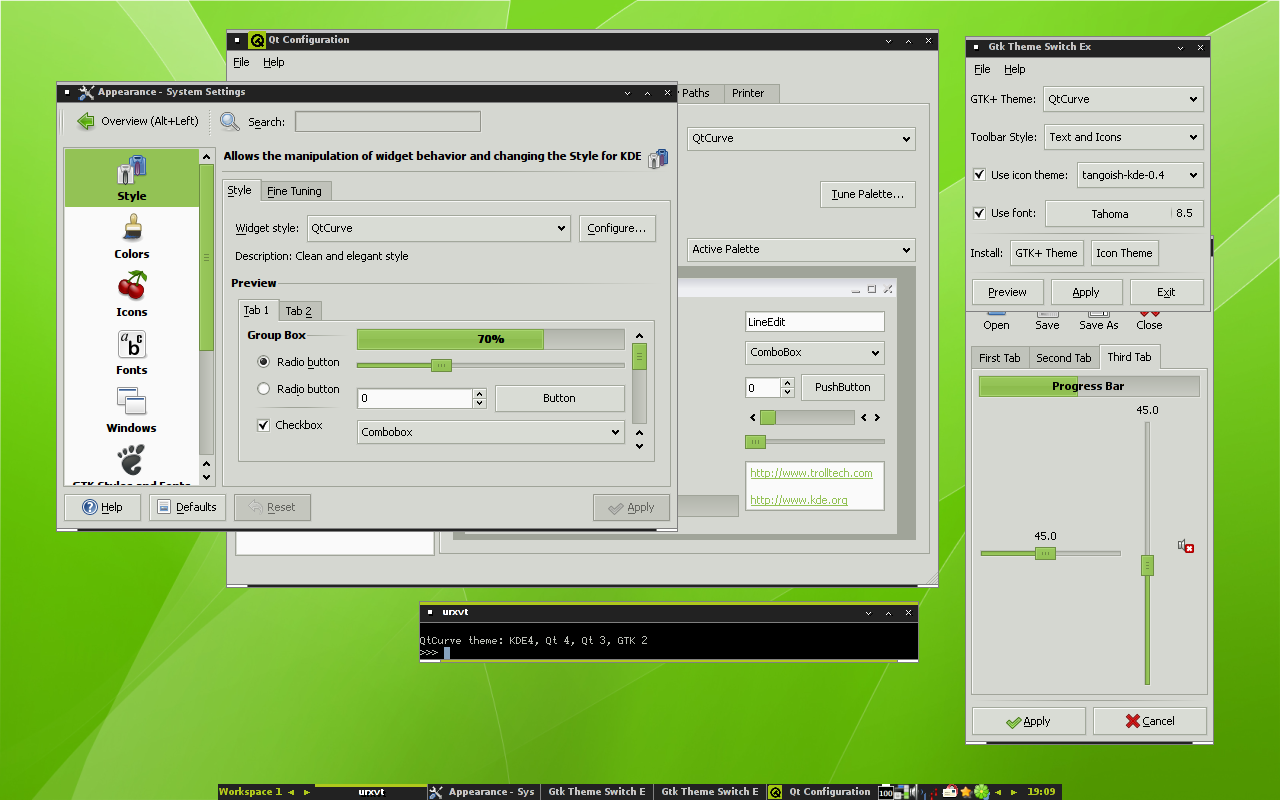Select the Style category icon in the sidebar
This screenshot has height=800, width=1280.
pos(131,169)
